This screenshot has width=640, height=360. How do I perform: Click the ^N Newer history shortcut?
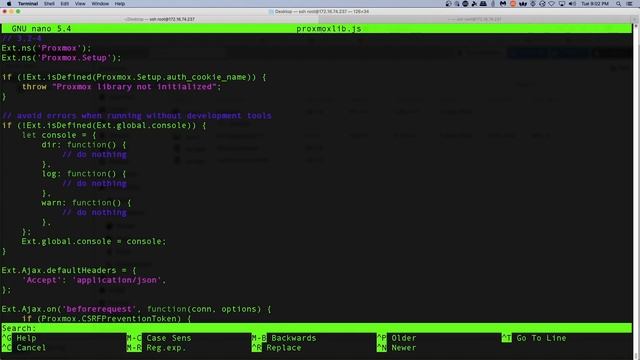pyautogui.click(x=396, y=348)
